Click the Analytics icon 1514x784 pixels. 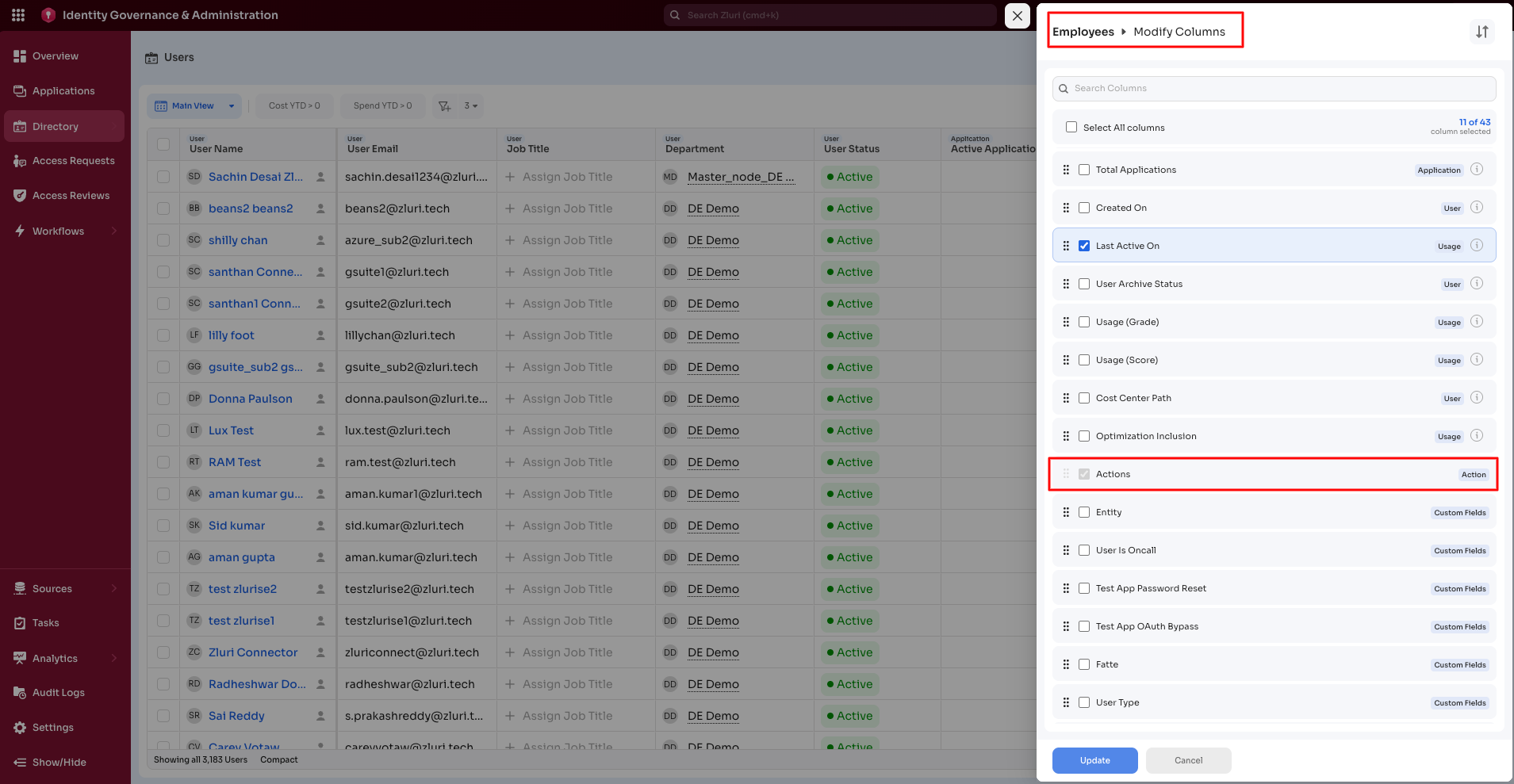19,658
